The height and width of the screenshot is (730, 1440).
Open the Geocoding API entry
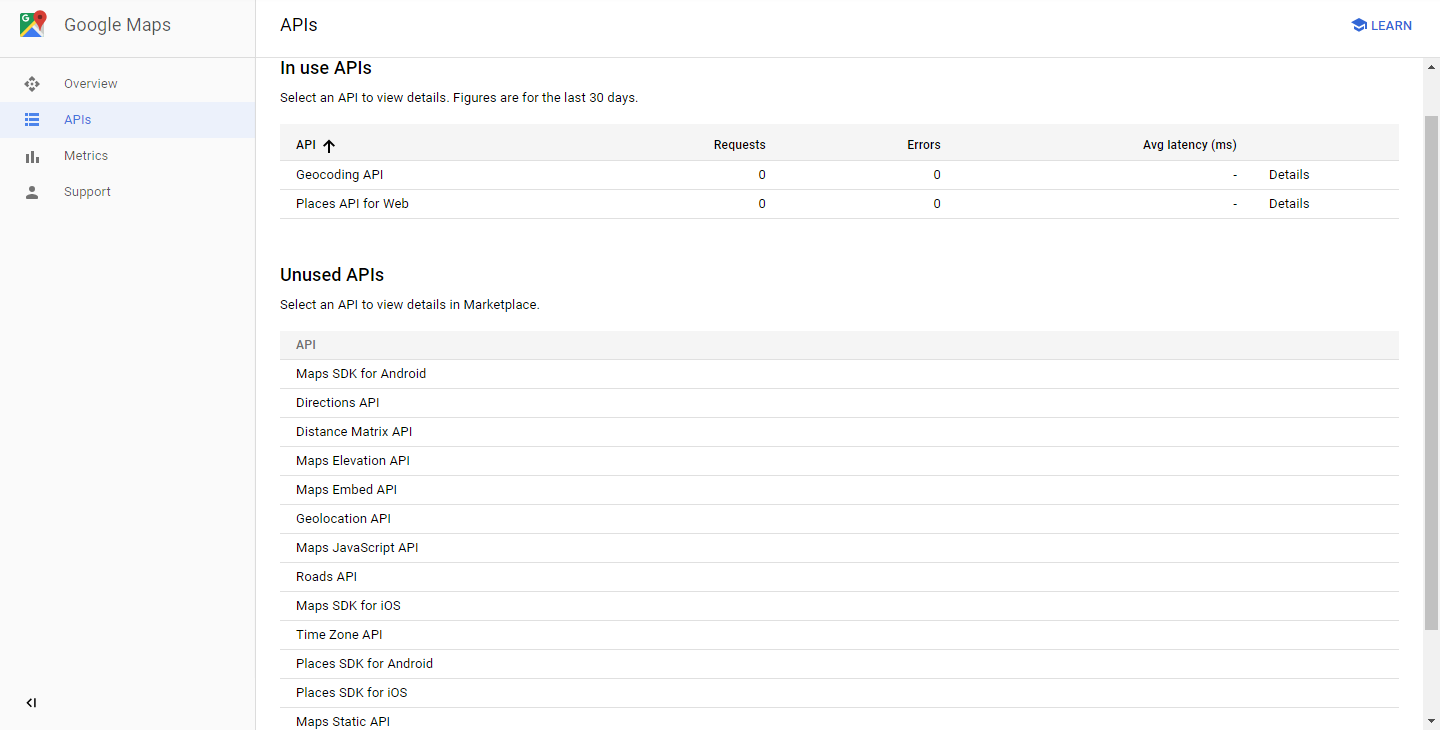(x=340, y=175)
